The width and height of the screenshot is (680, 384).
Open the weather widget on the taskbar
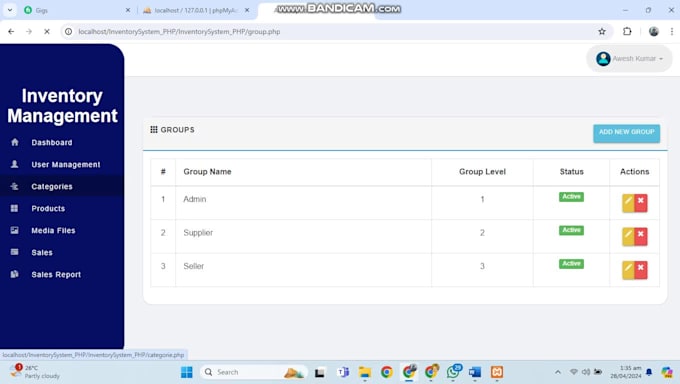coord(35,372)
